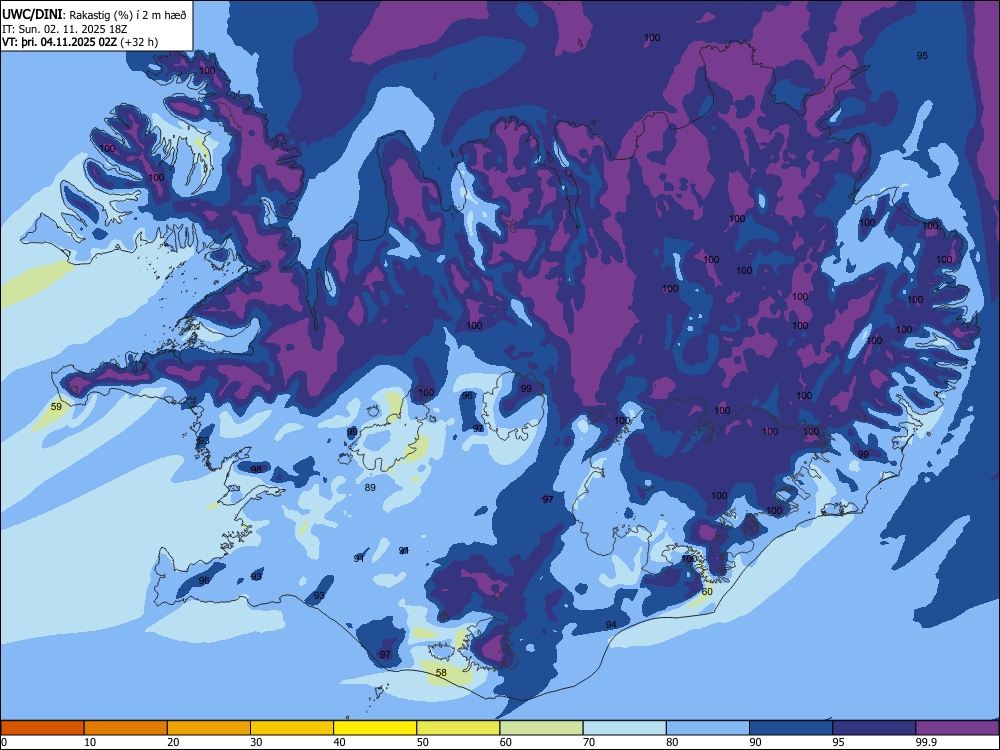This screenshot has width=1000, height=750.
Task: Click the 0–10 dark orange legend swatch
Action: click(42, 728)
